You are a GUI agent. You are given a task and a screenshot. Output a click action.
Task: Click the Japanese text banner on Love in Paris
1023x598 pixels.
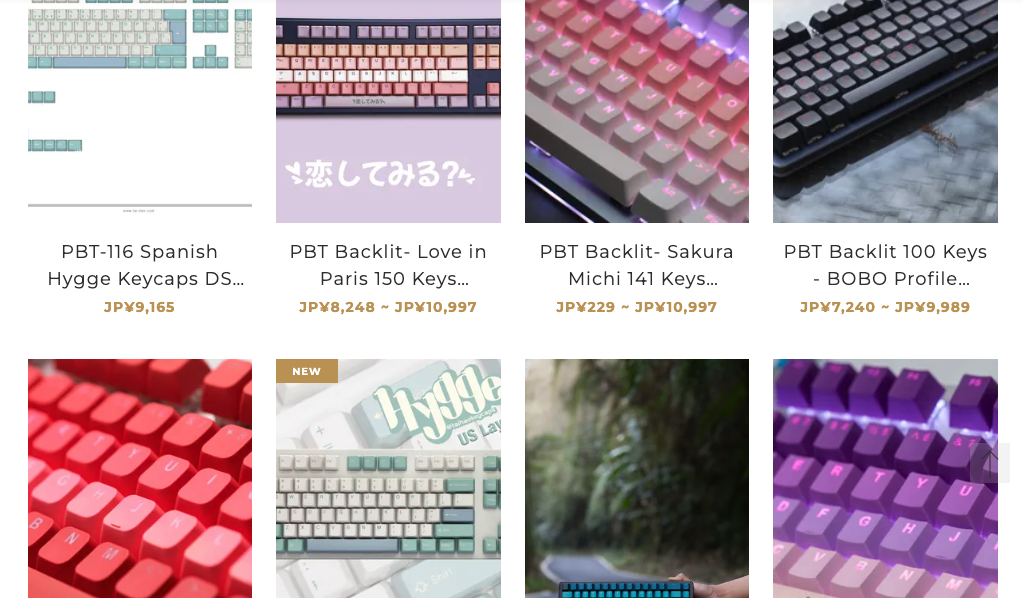point(380,174)
